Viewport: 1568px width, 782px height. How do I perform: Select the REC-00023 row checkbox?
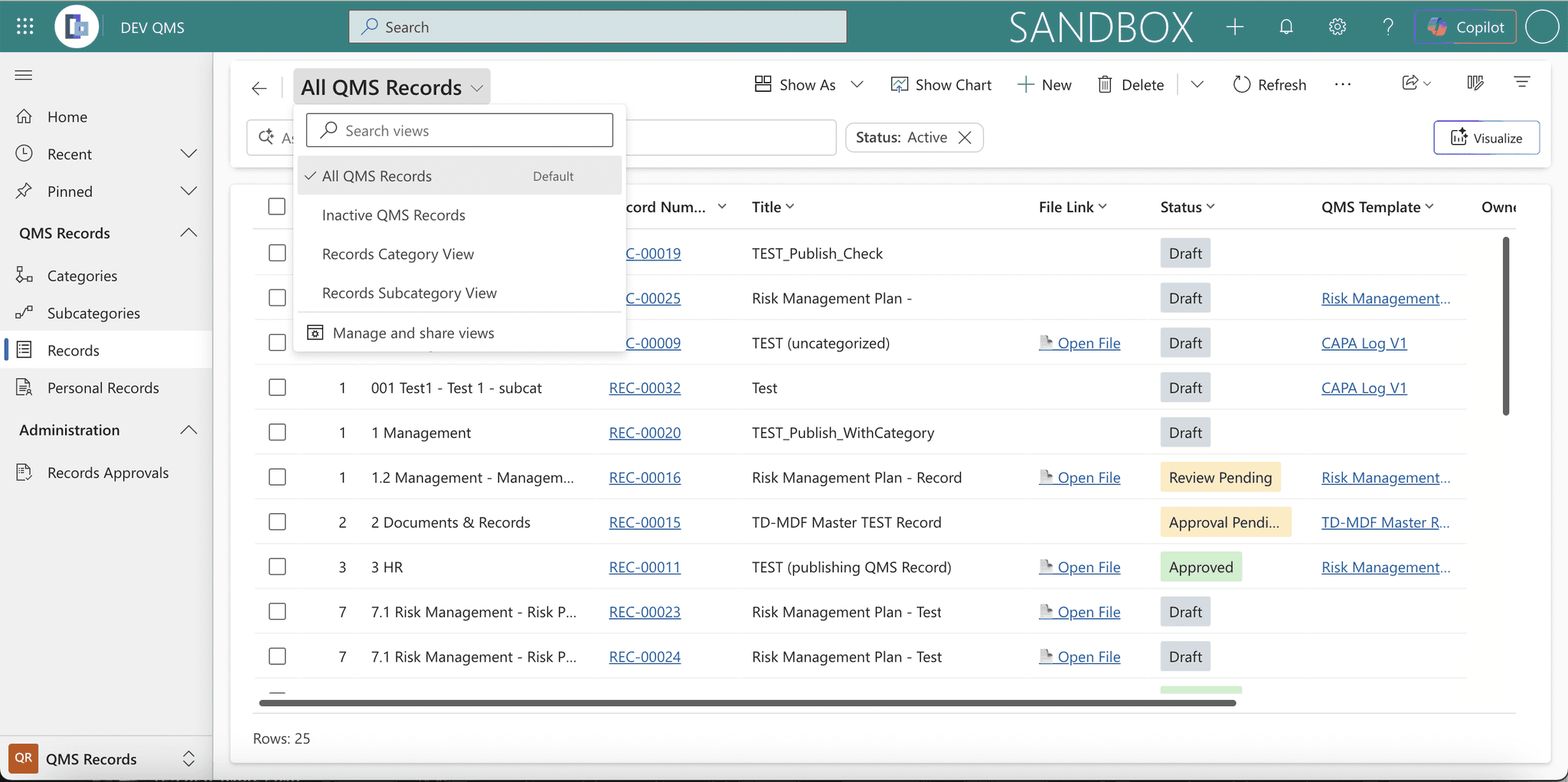coord(277,611)
